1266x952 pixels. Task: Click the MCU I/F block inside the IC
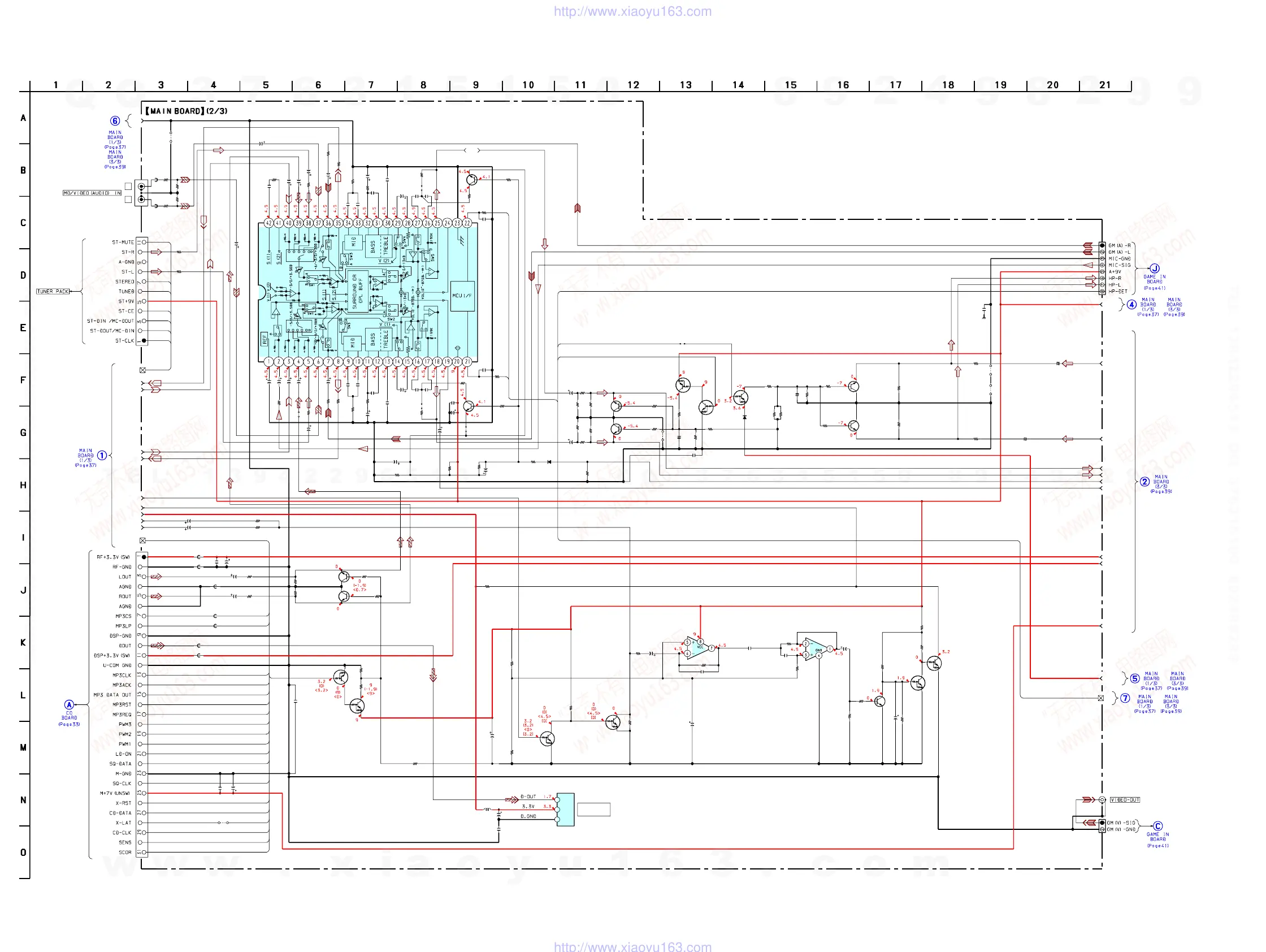pyautogui.click(x=462, y=296)
